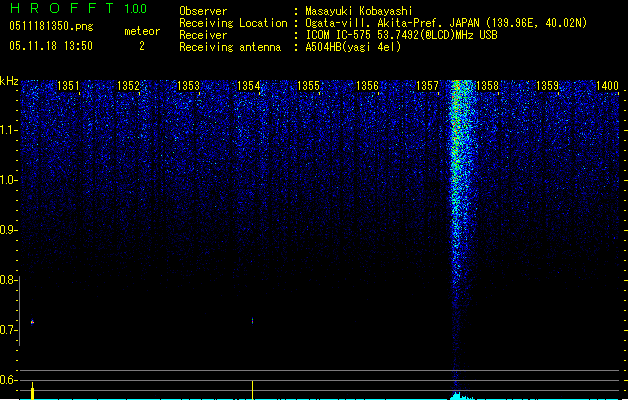Click the 0.6 kHz axis label
The height and width of the screenshot is (400, 629).
tap(8, 380)
